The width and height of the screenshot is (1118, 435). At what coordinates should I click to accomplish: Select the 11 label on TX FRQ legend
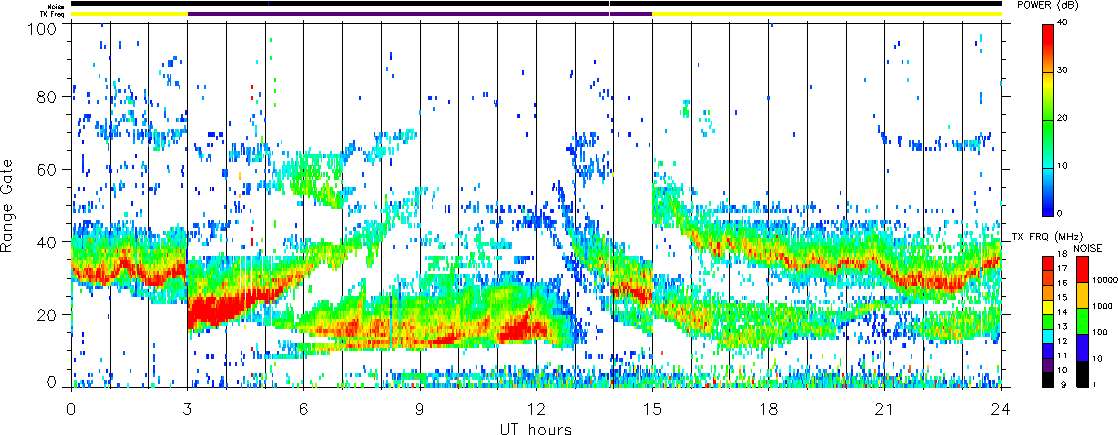pos(1062,357)
